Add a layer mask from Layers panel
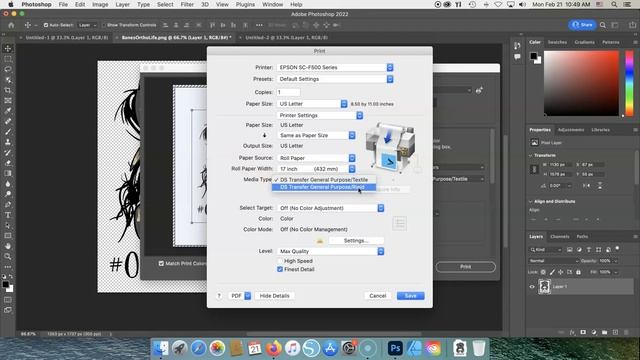 coord(583,333)
